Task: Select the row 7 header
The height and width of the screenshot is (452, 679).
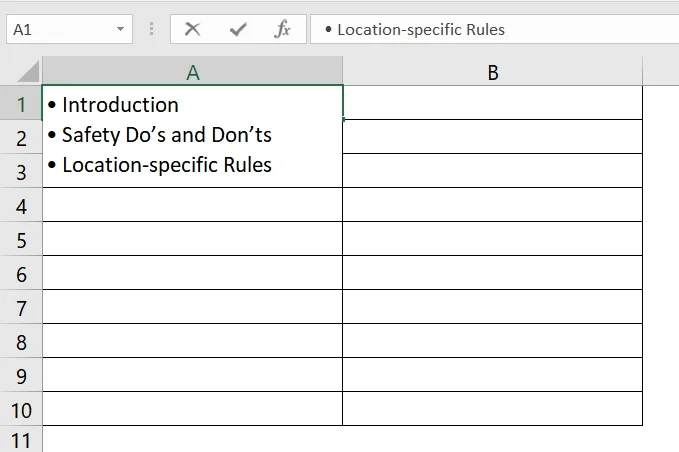Action: point(21,307)
